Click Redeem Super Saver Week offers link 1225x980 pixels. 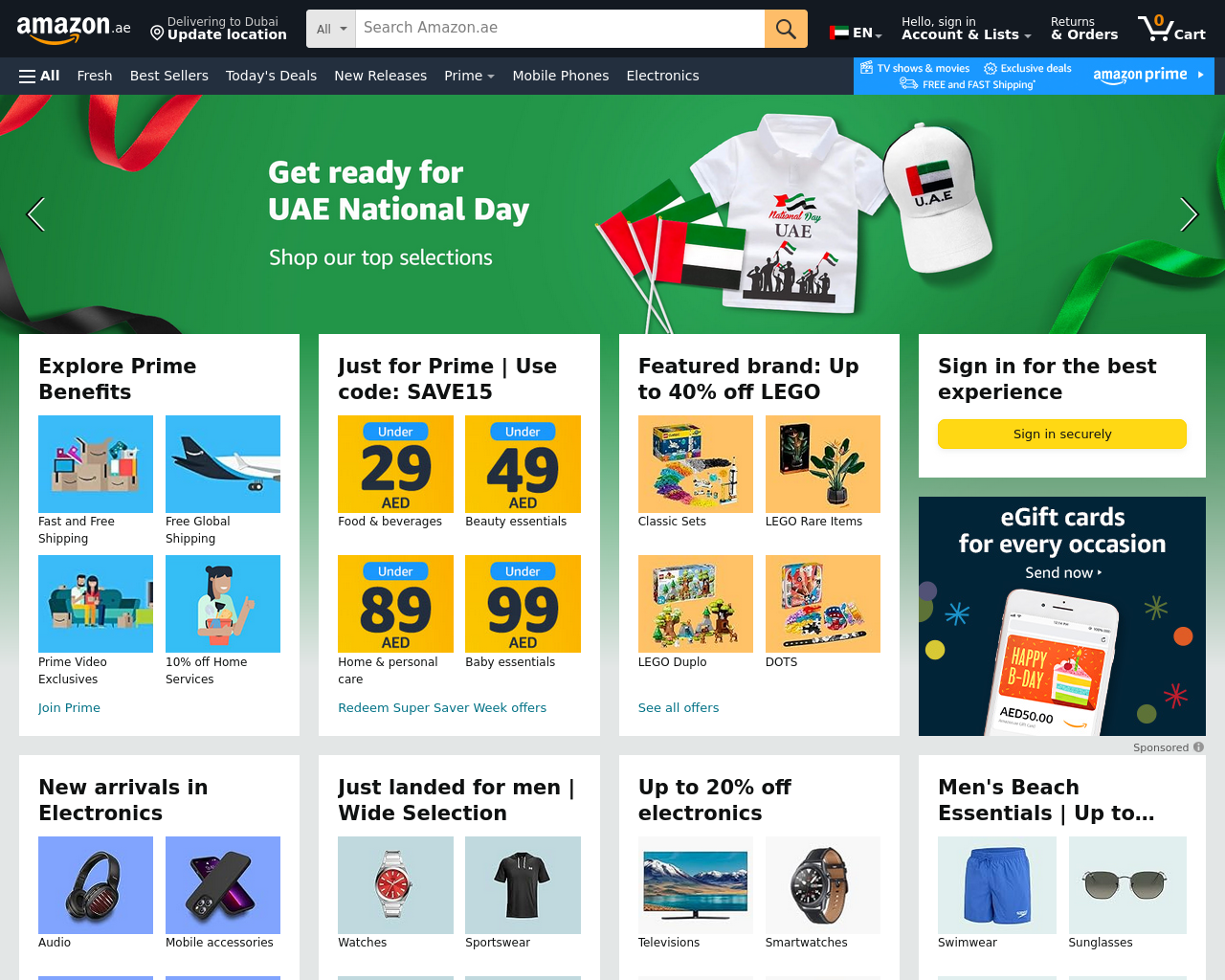coord(442,708)
